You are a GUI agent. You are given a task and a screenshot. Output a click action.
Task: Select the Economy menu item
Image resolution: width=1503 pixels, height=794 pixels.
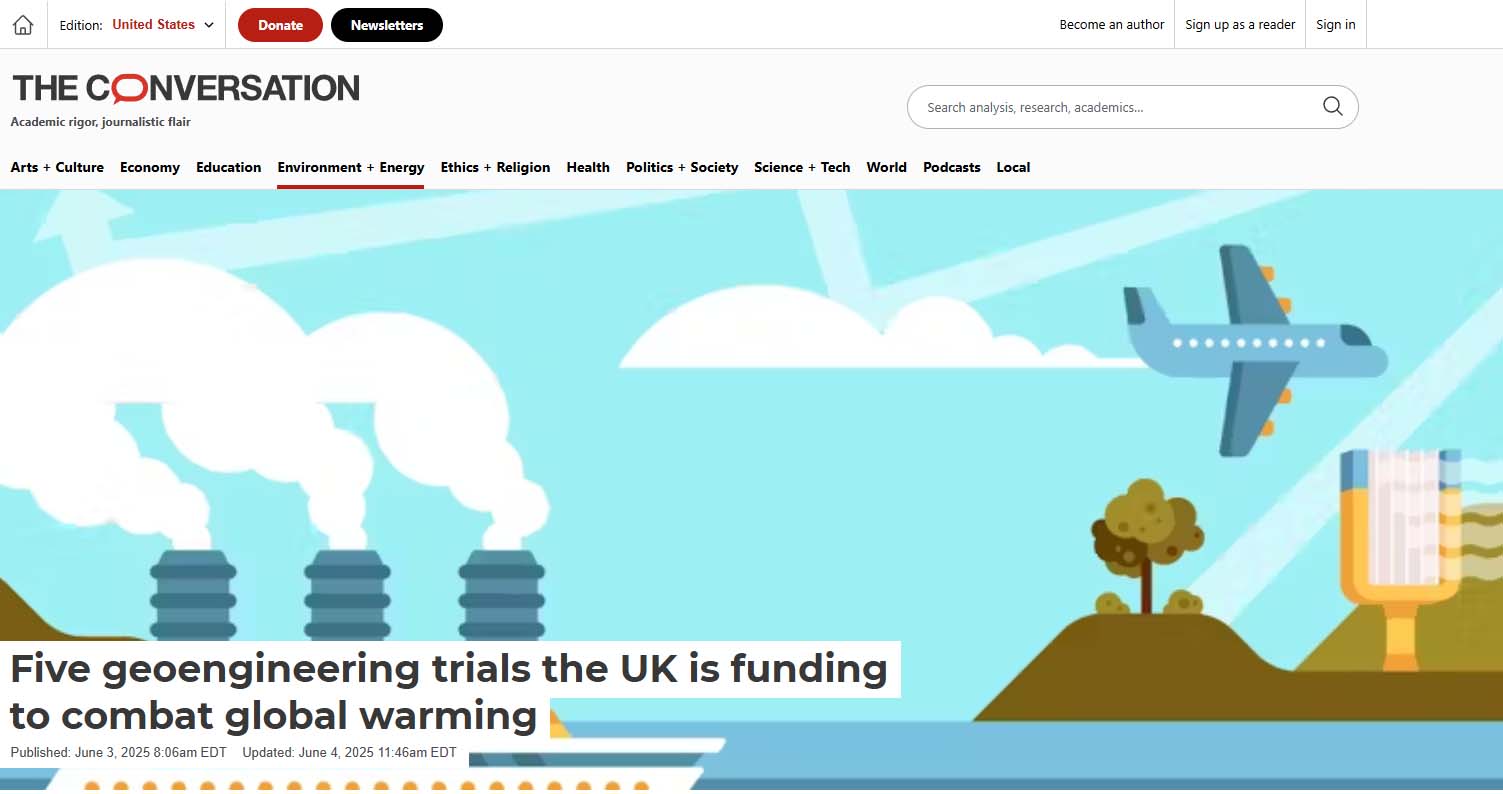[x=150, y=167]
